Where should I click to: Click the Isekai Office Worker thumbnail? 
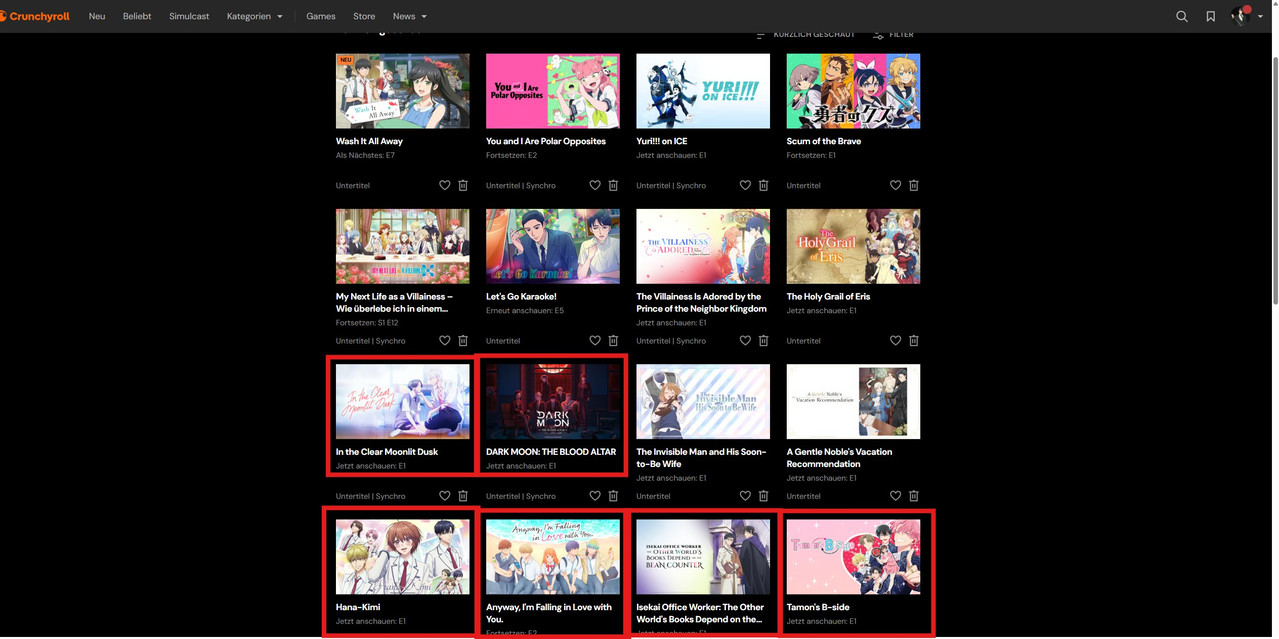click(703, 557)
